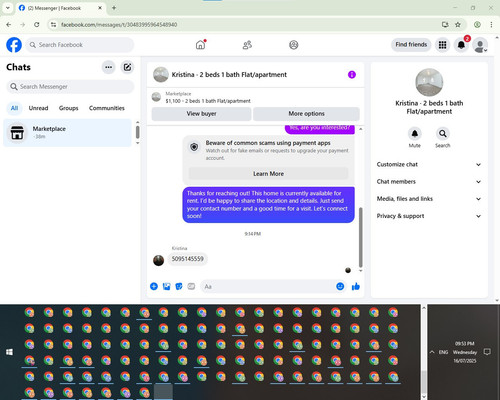Choose a sticker icon in composer

[179, 286]
